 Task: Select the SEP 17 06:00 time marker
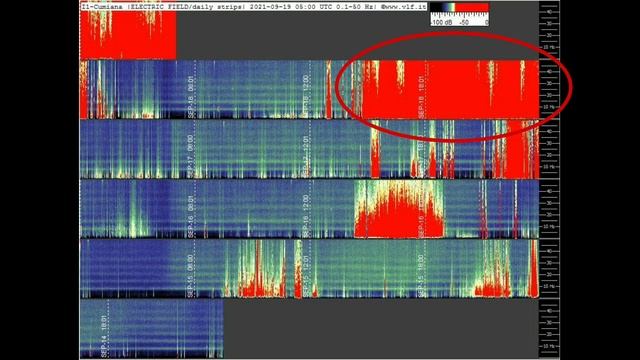191,156
